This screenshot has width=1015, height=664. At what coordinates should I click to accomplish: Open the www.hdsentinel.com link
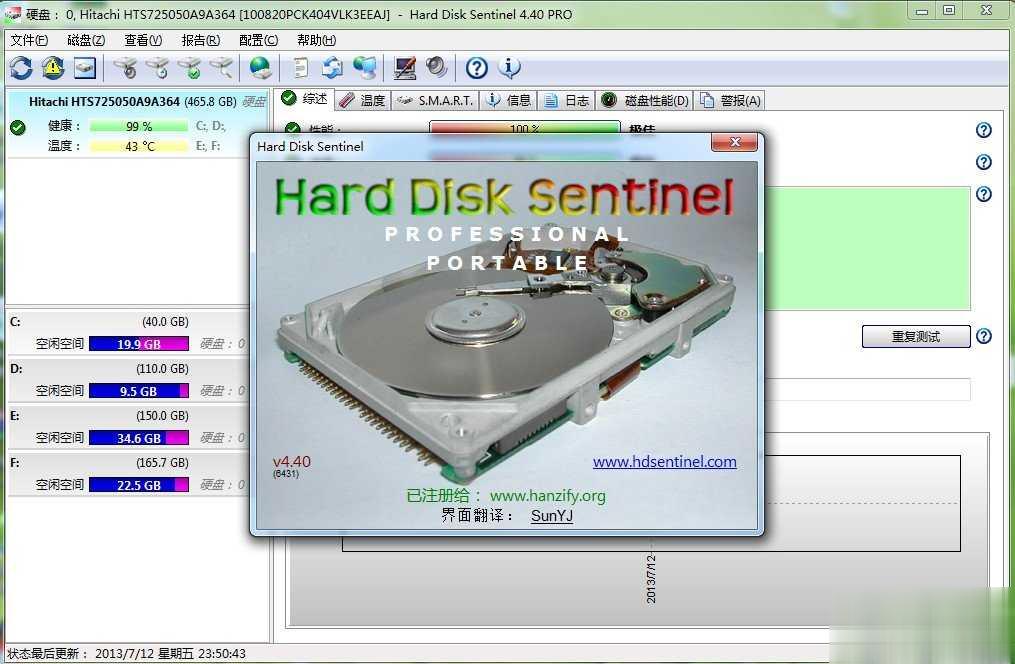pos(664,461)
